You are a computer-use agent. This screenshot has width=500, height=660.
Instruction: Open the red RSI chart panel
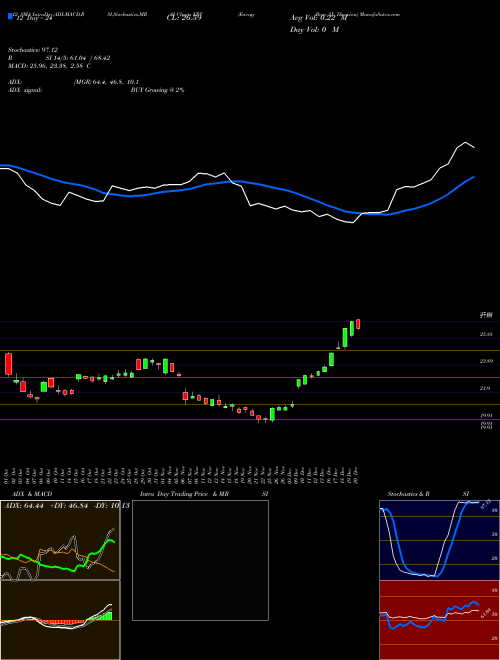[x=439, y=620]
